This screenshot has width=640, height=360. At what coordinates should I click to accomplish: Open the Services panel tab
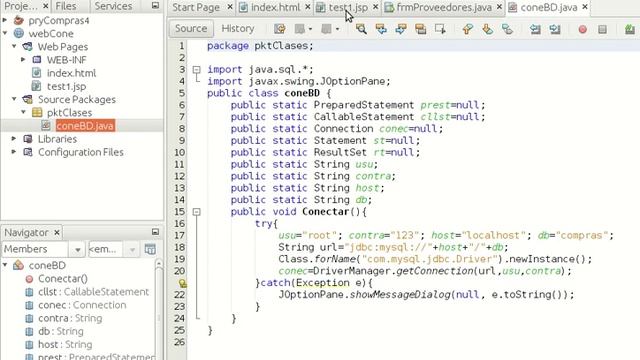click(113, 6)
